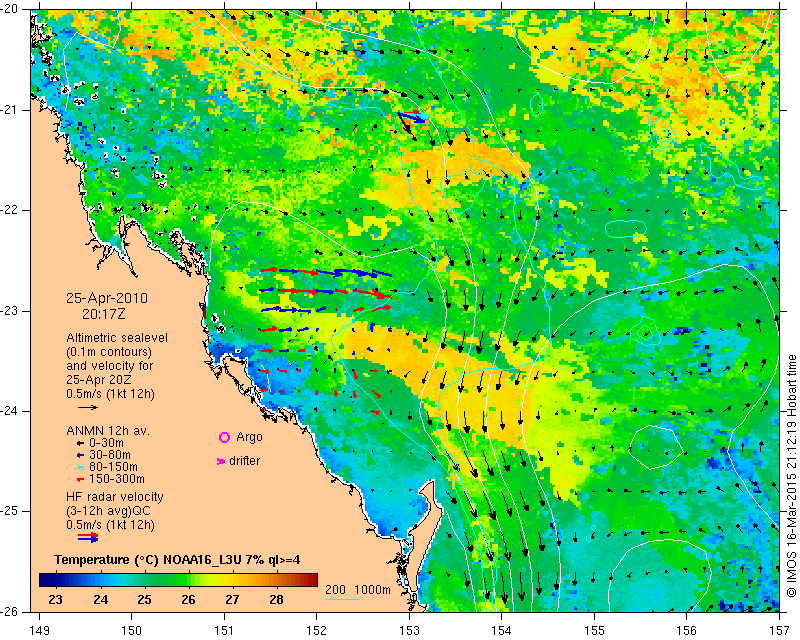
Task: Click the '(0.1m contours)' legend text
Action: tap(109, 352)
